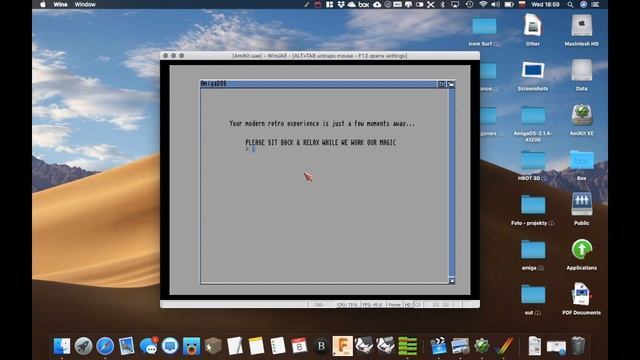Viewport: 640px width, 360px height.
Task: Open the Apple menu
Action: [43, 4]
